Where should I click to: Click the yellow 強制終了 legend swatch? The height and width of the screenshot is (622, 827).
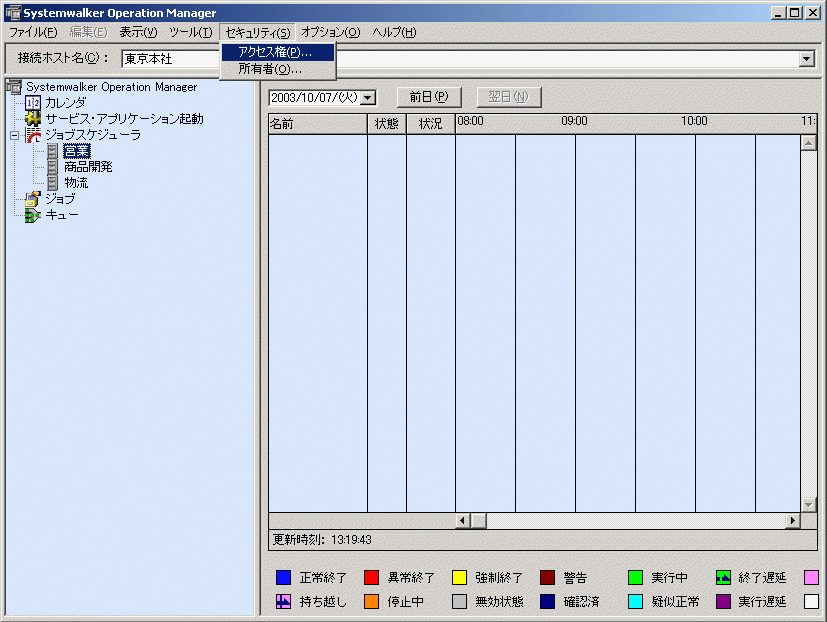tap(459, 578)
